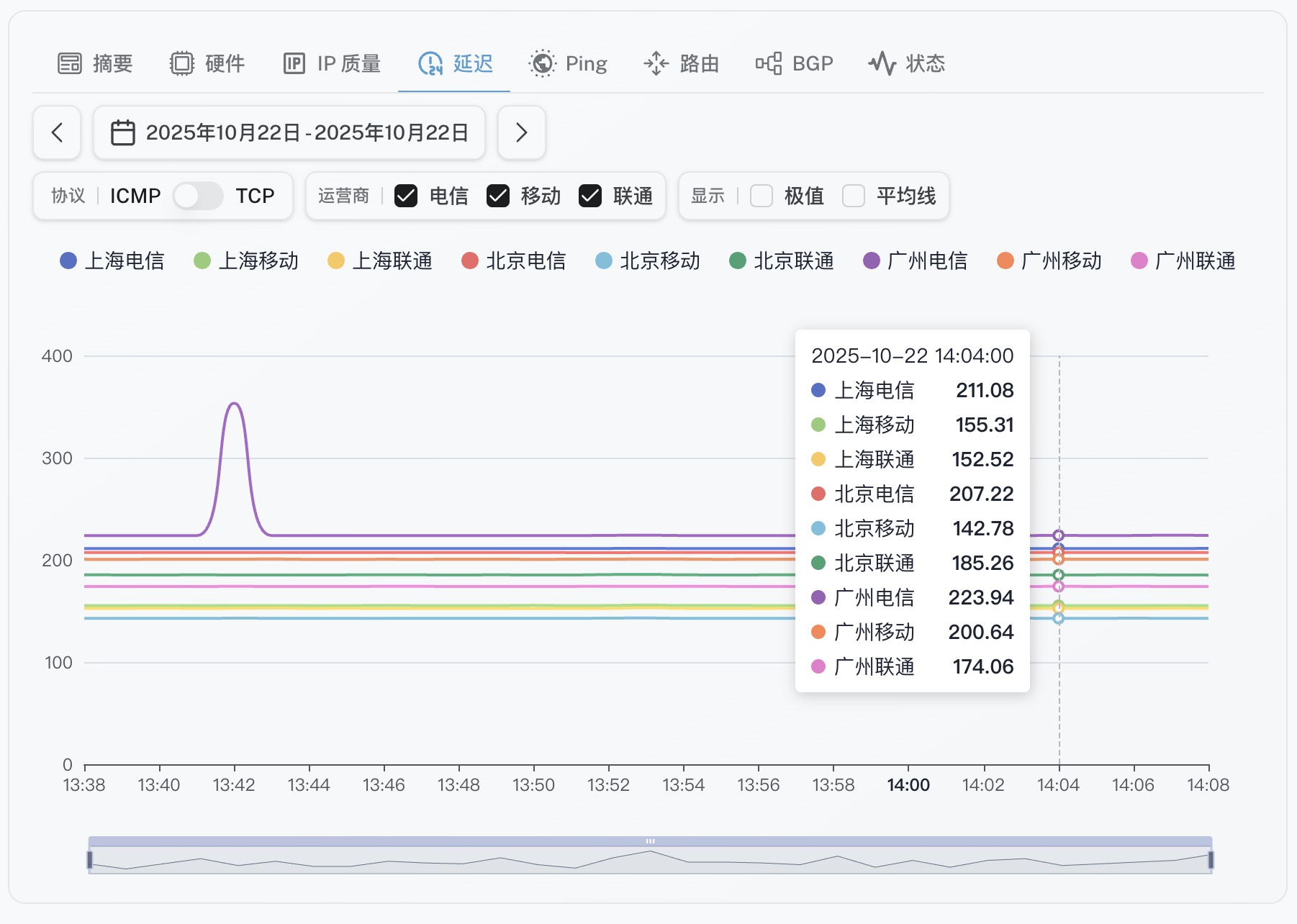Uncheck the 电信 carrier checkbox
Viewport: 1297px width, 924px height.
point(406,196)
